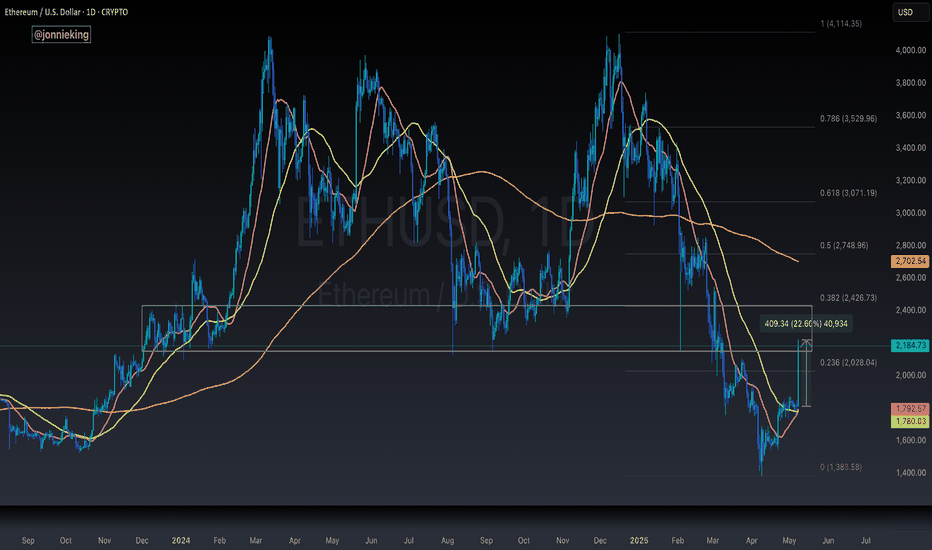Click the @jonnieking label box
This screenshot has height=550, width=932.
tap(61, 35)
